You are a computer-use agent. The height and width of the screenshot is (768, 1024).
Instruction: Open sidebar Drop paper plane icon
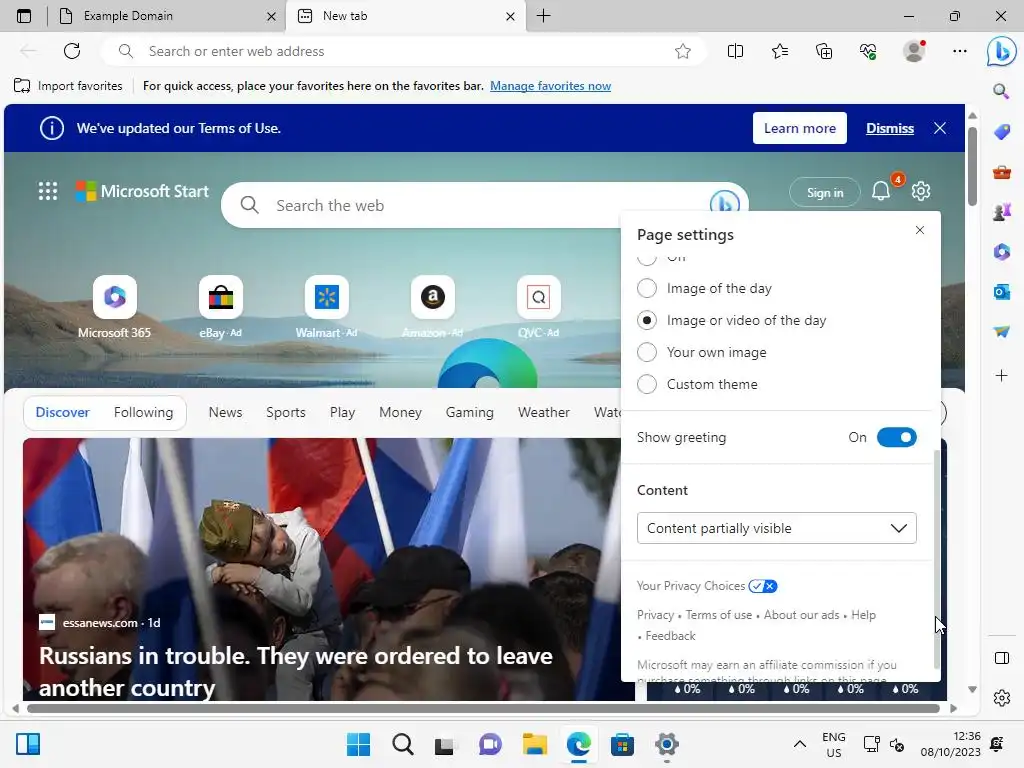tap(1001, 332)
